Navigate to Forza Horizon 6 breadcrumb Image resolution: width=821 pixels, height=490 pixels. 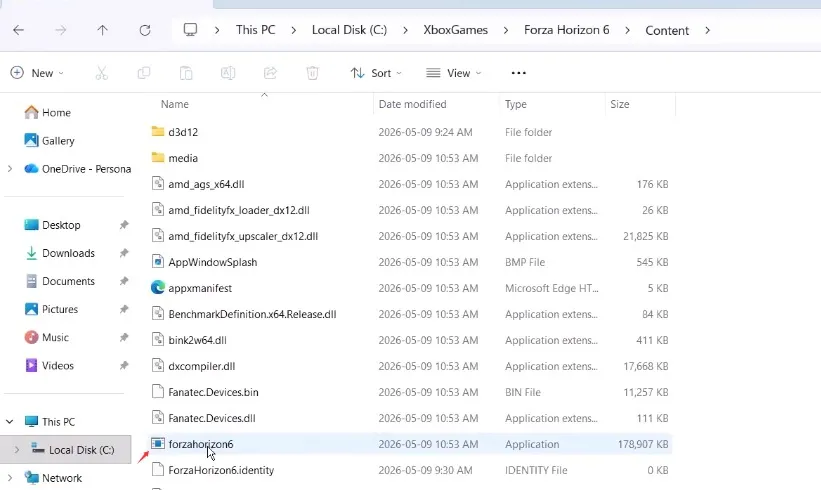click(567, 30)
